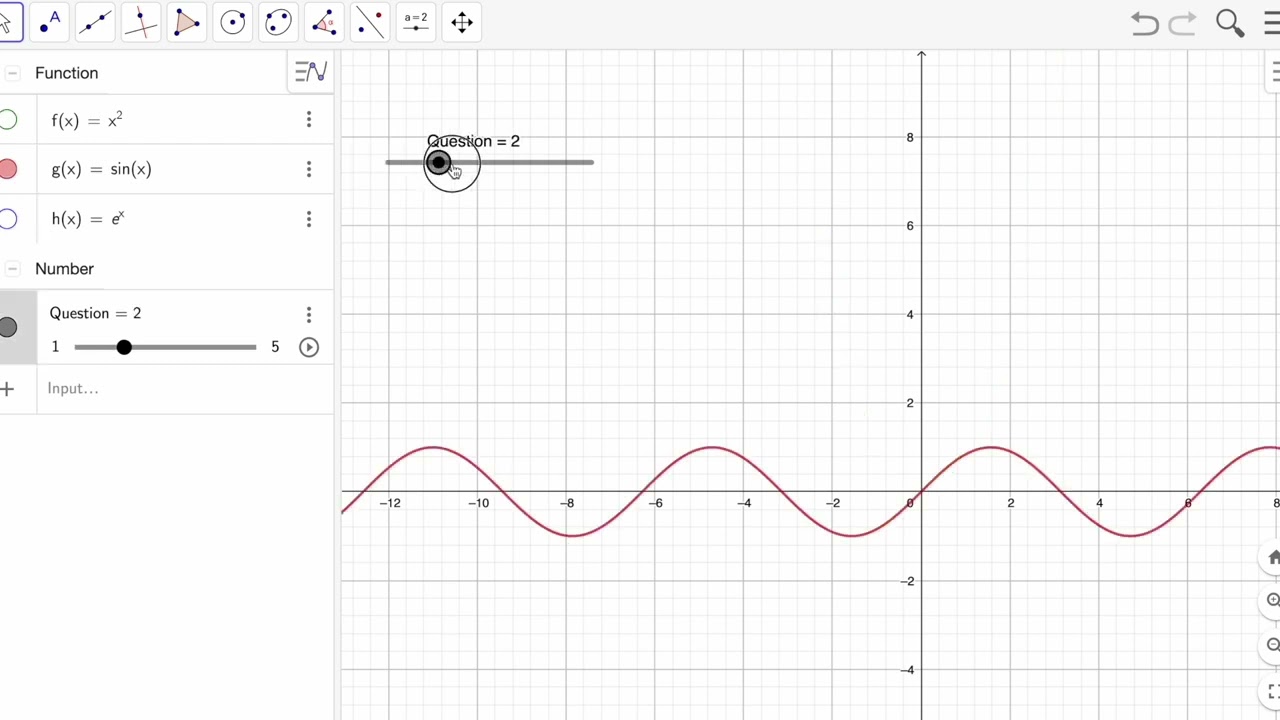This screenshot has width=1280, height=720.
Task: Click the Number group heading
Action: (64, 269)
